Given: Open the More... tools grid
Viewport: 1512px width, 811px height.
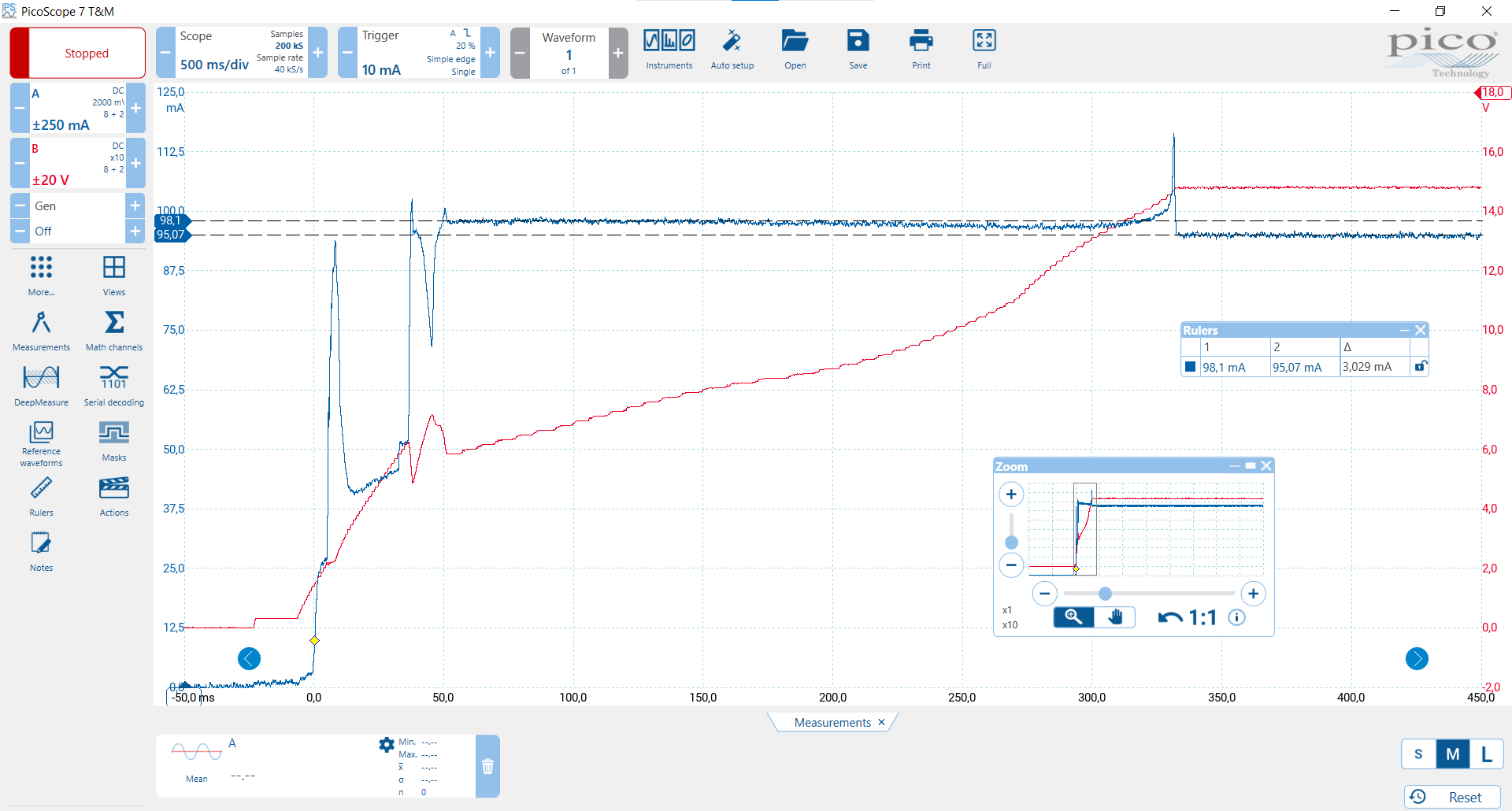Looking at the screenshot, I should tap(41, 275).
